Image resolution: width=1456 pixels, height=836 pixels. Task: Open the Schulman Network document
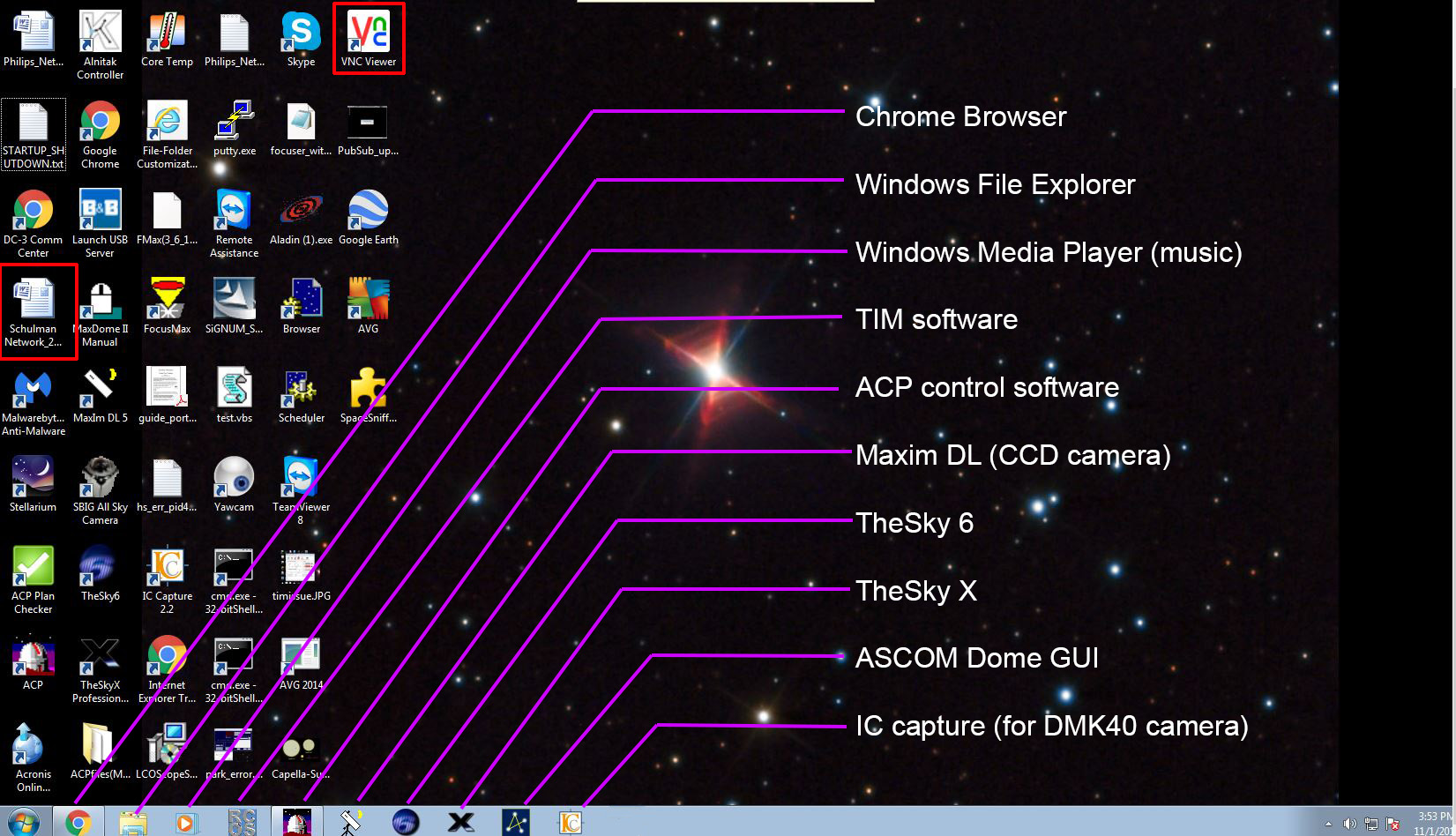pos(34,312)
